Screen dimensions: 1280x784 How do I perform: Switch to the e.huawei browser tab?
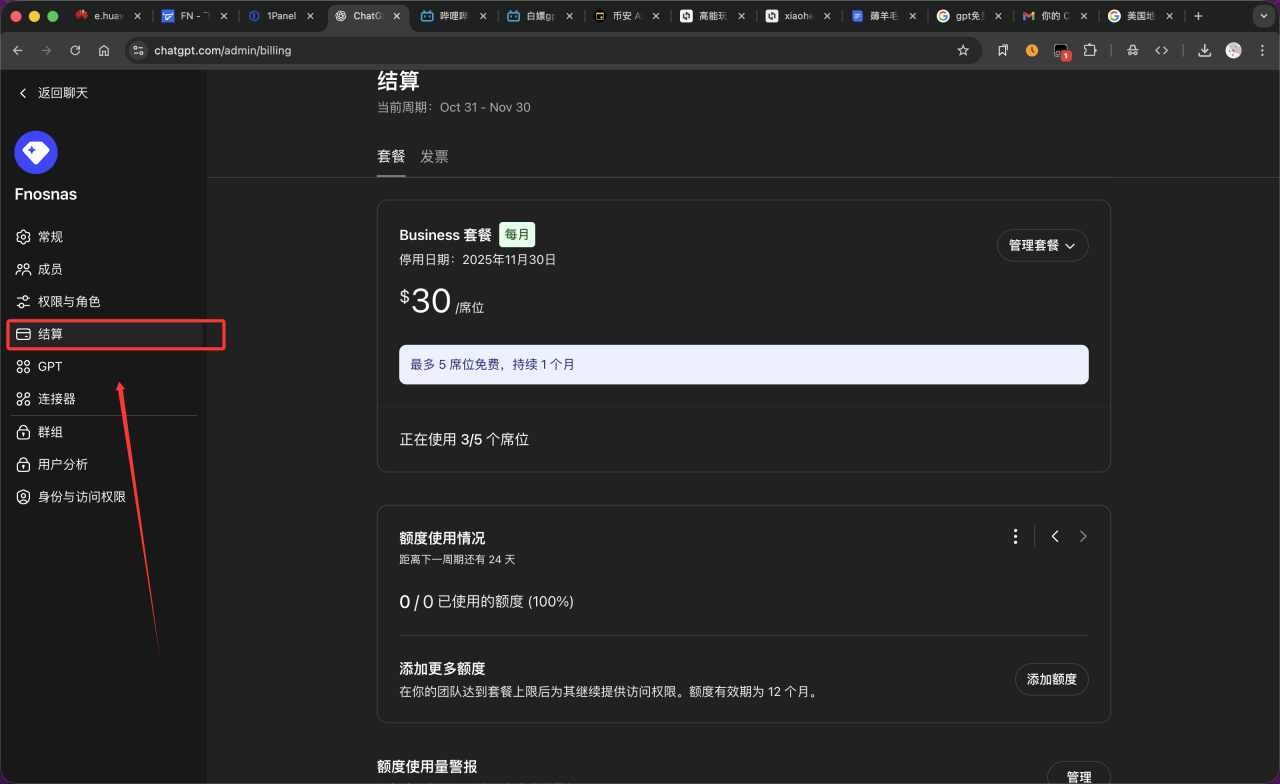click(x=109, y=16)
